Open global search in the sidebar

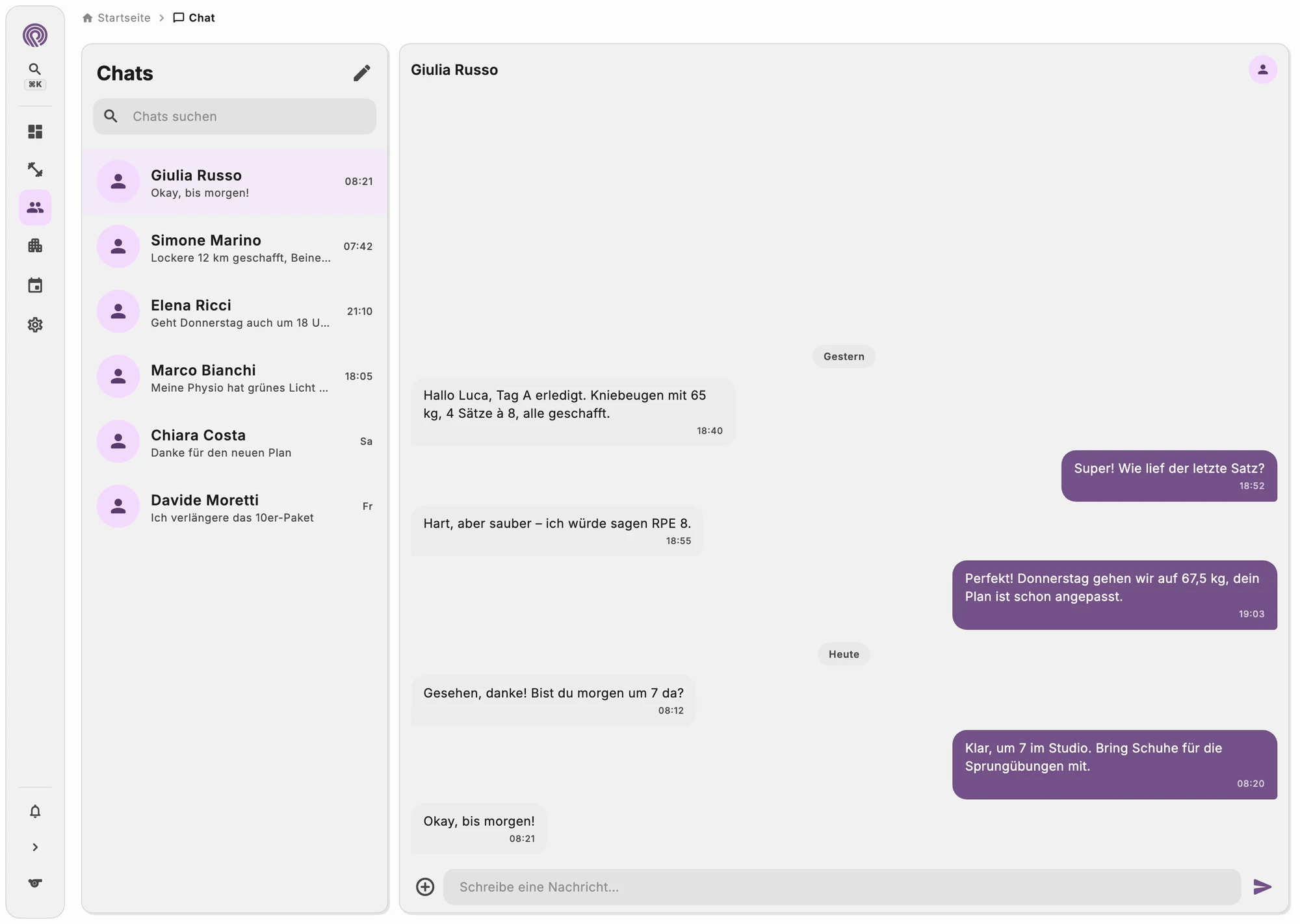(x=35, y=75)
